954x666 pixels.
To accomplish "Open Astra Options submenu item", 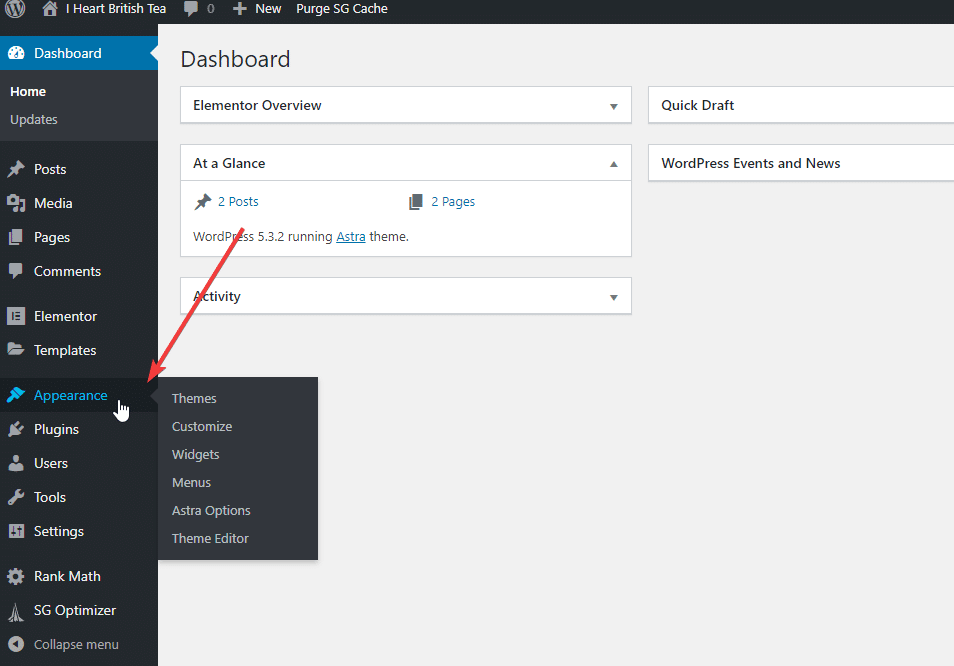I will (x=211, y=510).
